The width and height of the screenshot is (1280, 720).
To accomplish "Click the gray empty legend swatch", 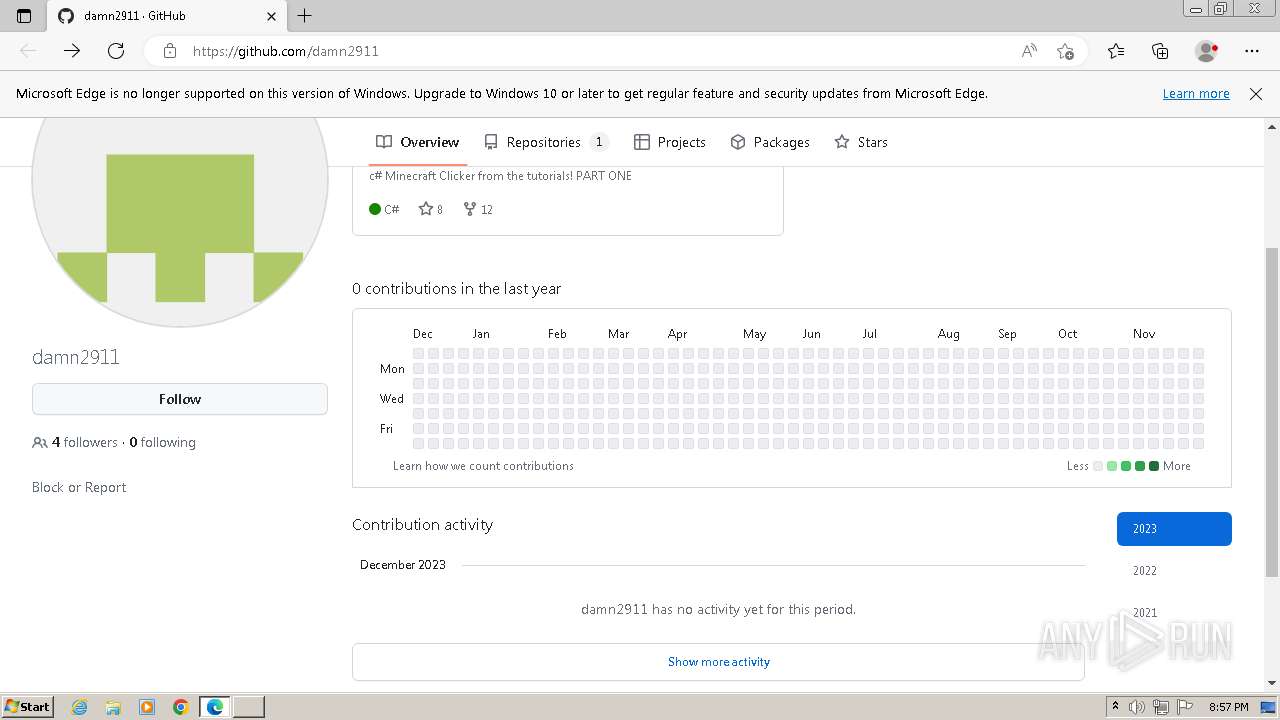I will 1098,466.
